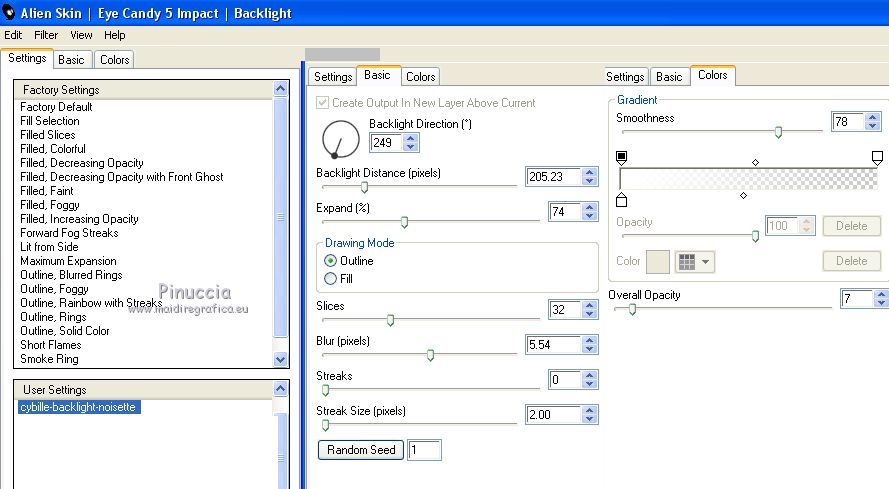
Task: Click the Random Seed value field
Action: (424, 450)
